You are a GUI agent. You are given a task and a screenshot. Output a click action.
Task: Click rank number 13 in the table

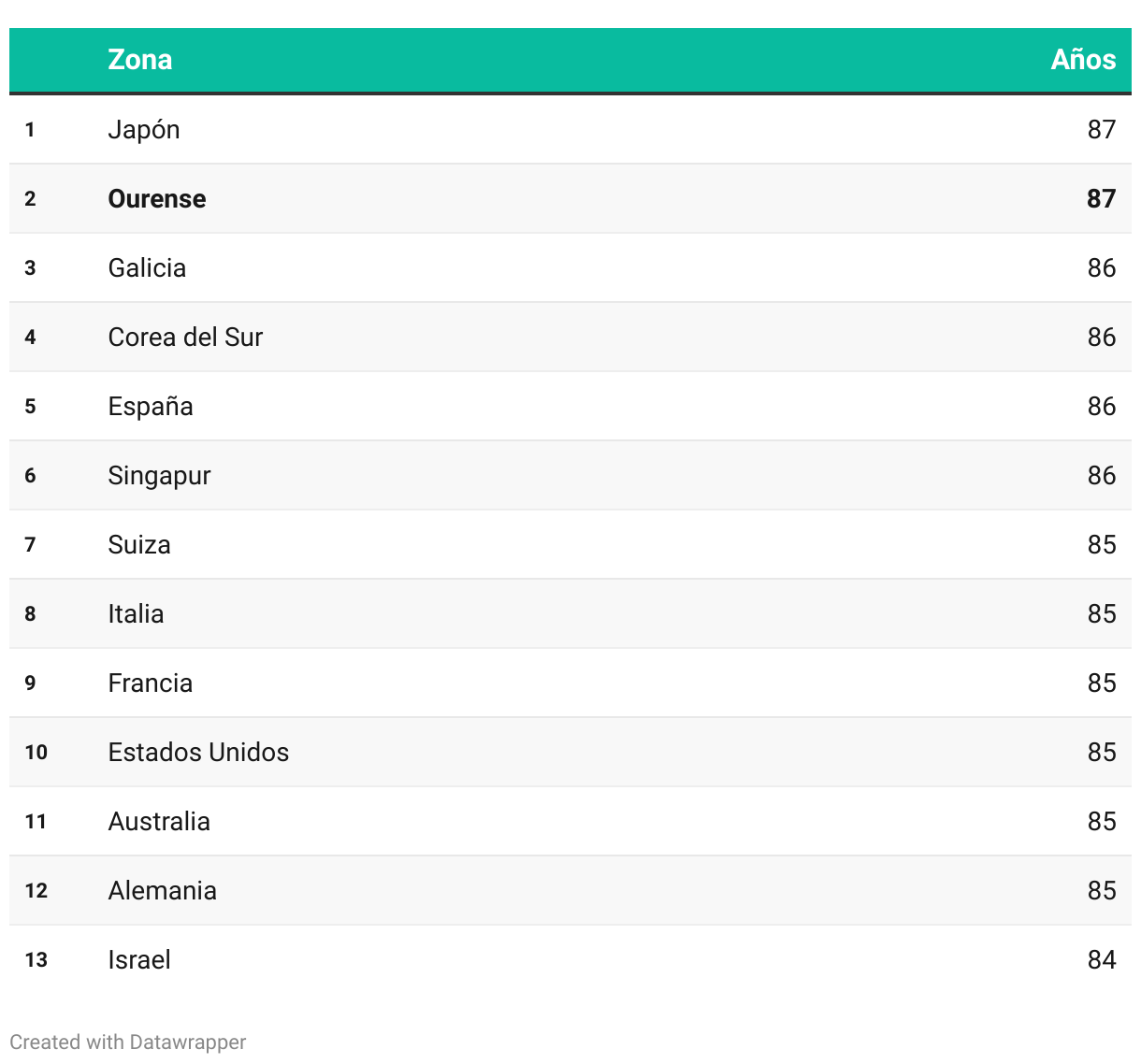click(x=36, y=959)
